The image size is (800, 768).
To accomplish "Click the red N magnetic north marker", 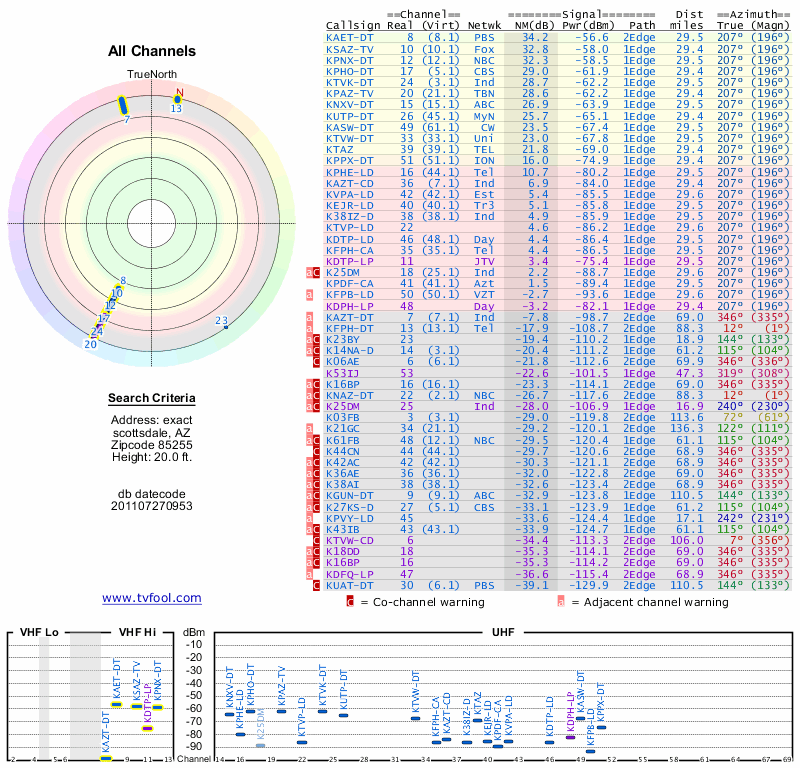I will [180, 92].
